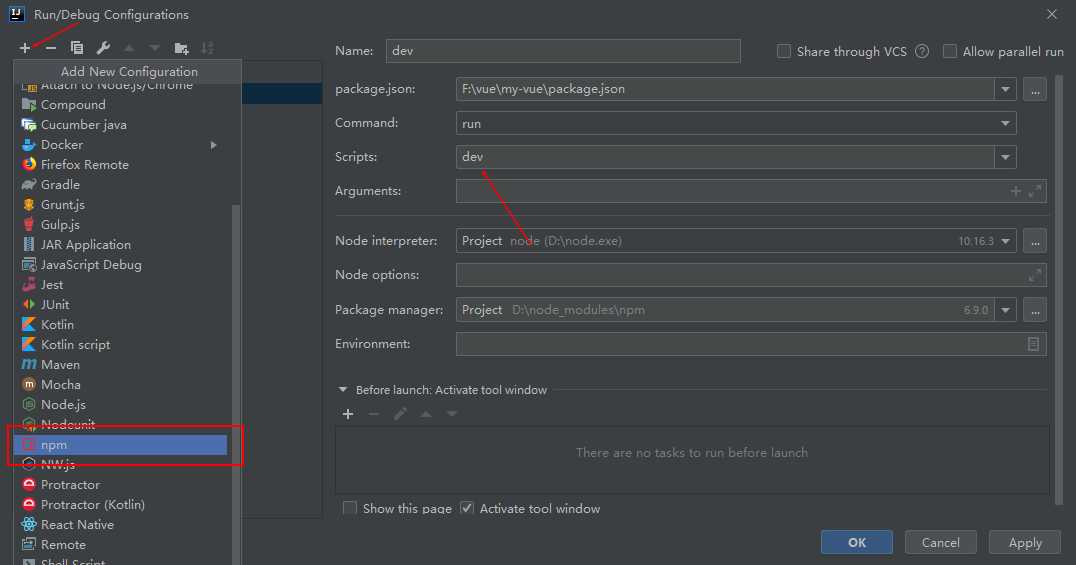
Task: Edit the Before launch task with the pencil icon
Action: coord(400,414)
